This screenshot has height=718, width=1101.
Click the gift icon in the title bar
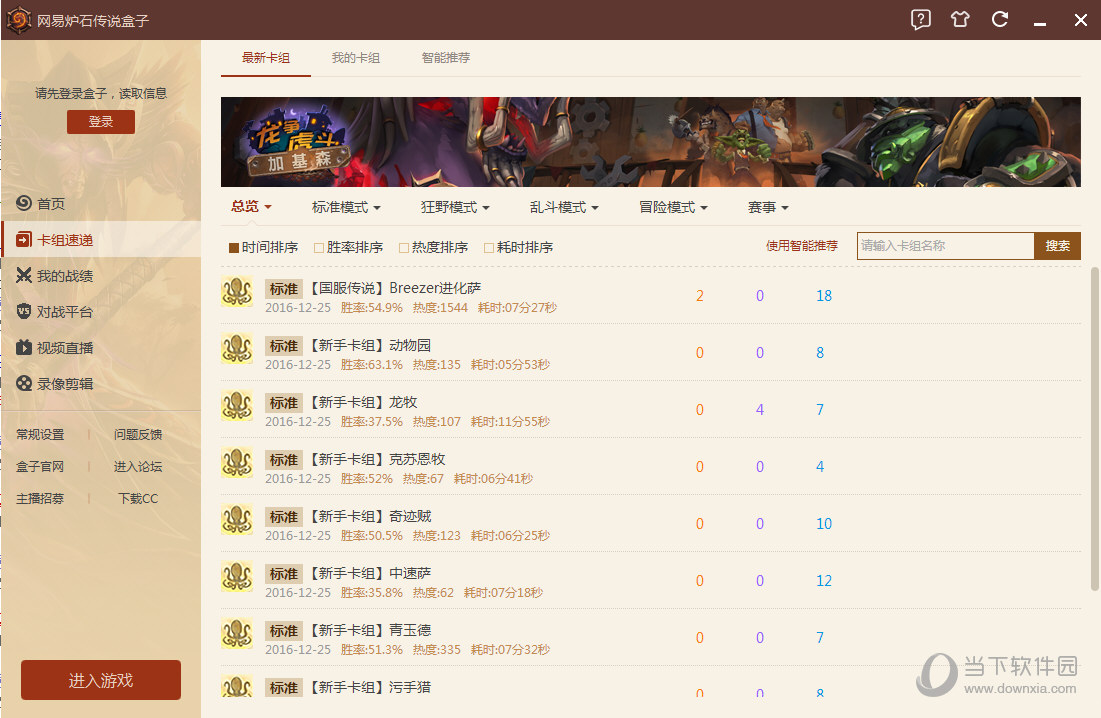(959, 20)
